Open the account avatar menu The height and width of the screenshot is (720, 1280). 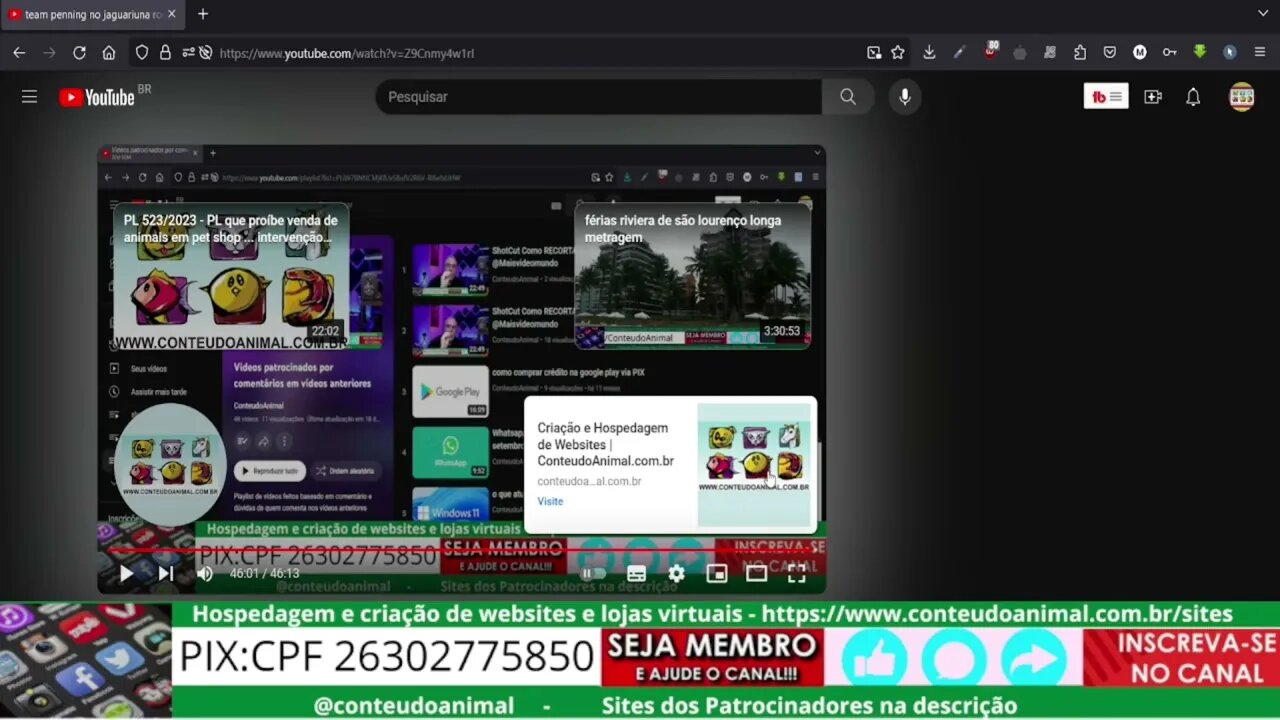pyautogui.click(x=1242, y=97)
